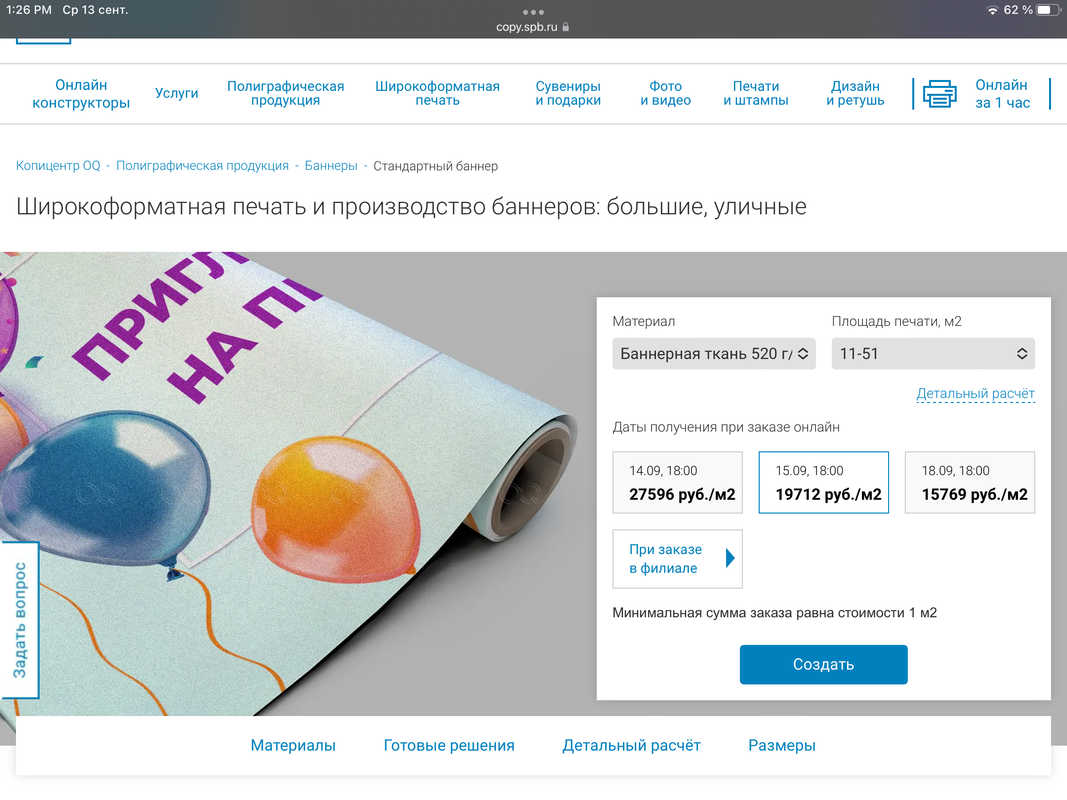Open the Задать вопрос side tab

click(x=20, y=620)
